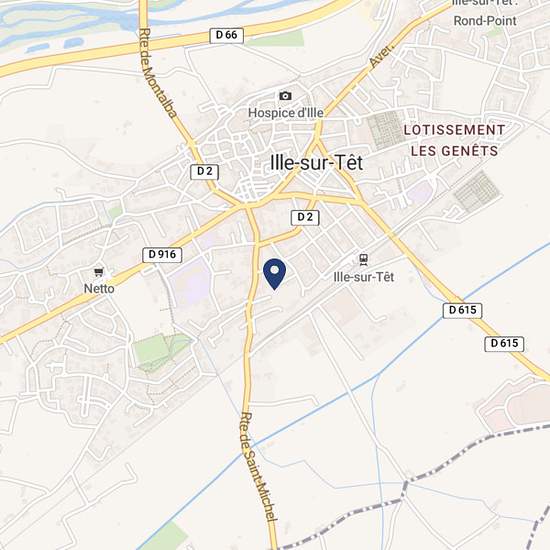Select the lower D 615 road shield

point(504,344)
